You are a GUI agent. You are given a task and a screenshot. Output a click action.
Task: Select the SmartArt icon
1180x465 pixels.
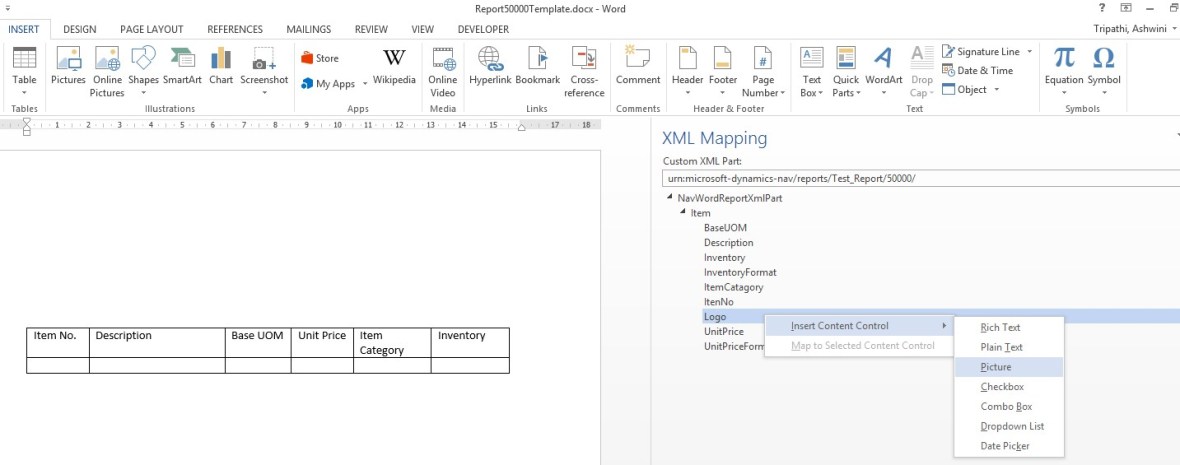(182, 66)
